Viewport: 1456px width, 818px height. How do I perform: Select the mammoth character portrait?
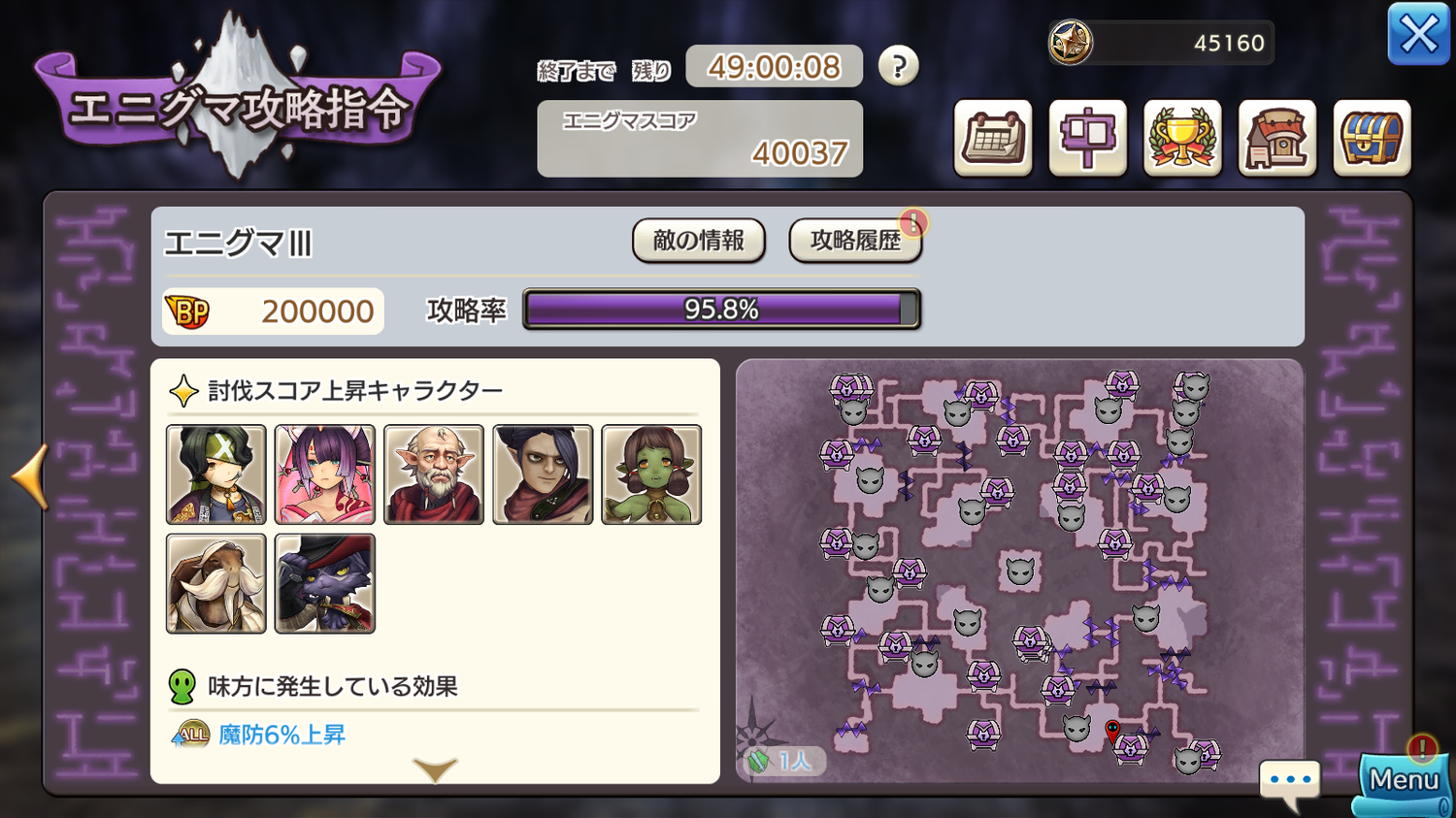pyautogui.click(x=216, y=583)
